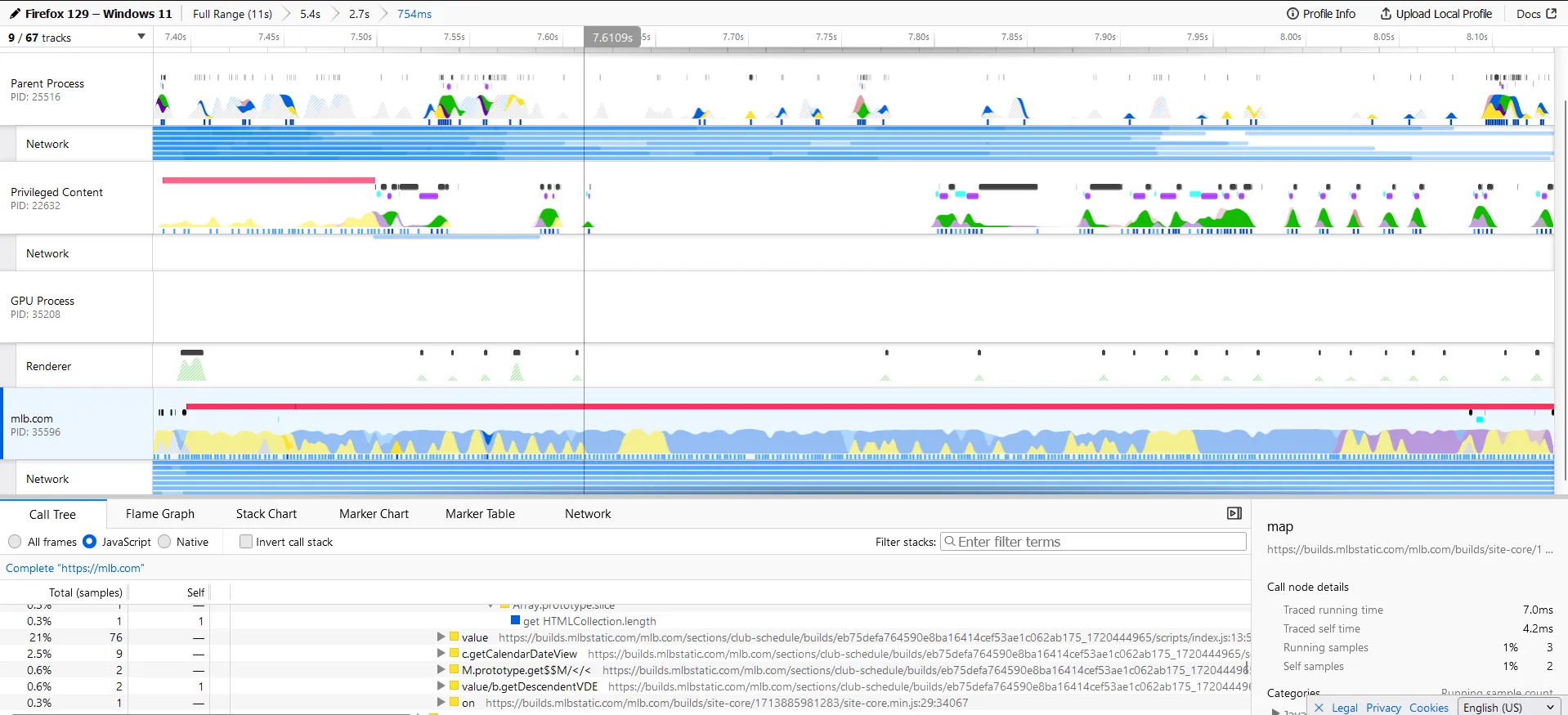This screenshot has height=715, width=1568.
Task: Enable the Invert call stack checkbox
Action: click(246, 542)
